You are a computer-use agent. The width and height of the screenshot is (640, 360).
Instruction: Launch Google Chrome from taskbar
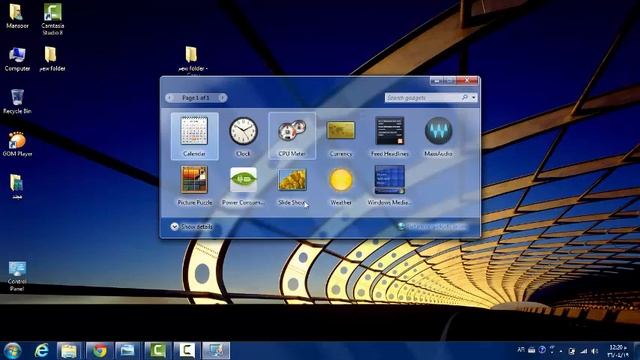[x=99, y=351]
